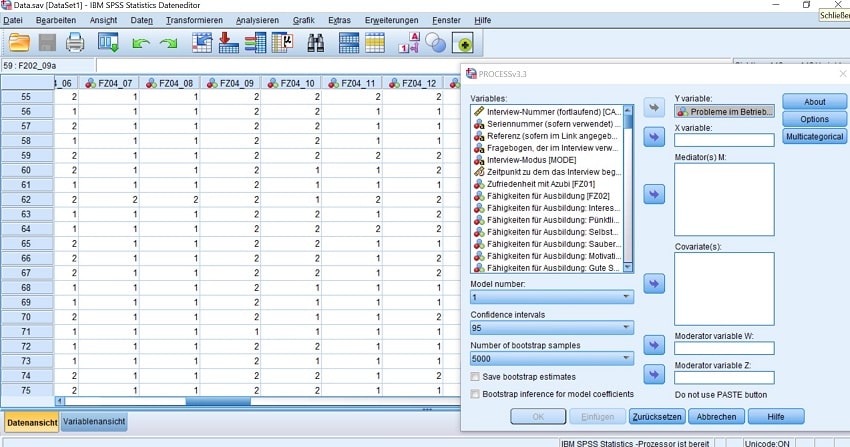Screen dimensions: 850x447
Task: Switch to the Variablenansicht tab
Action: (95, 422)
